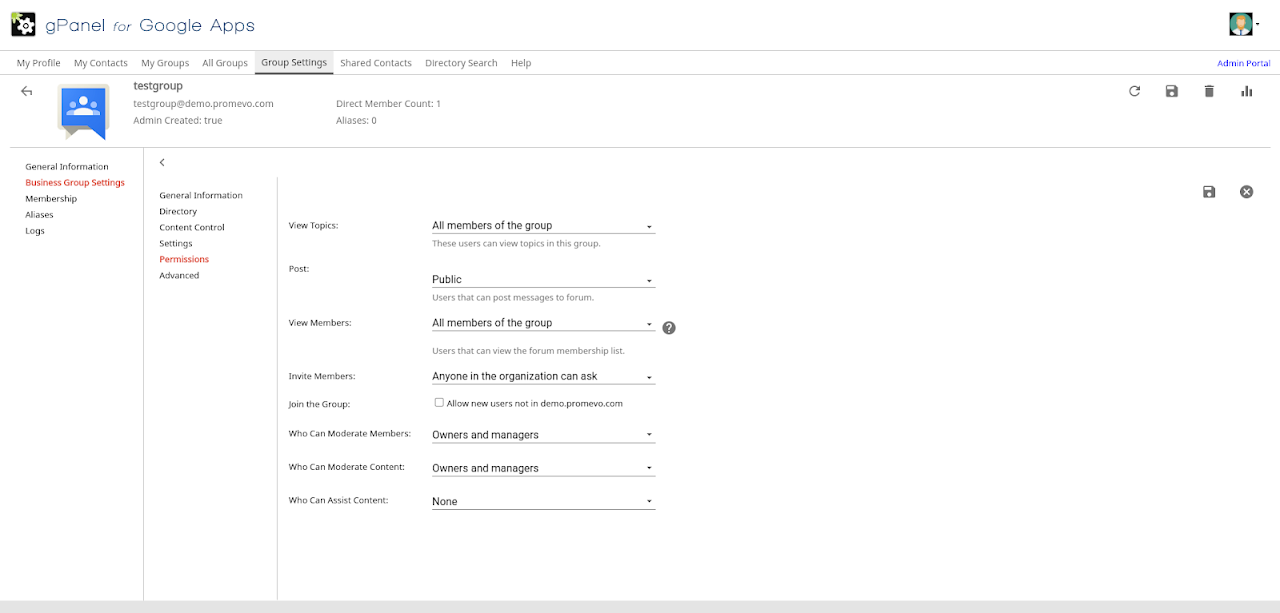Click the refresh icon in group header
The width and height of the screenshot is (1280, 613).
[x=1134, y=91]
